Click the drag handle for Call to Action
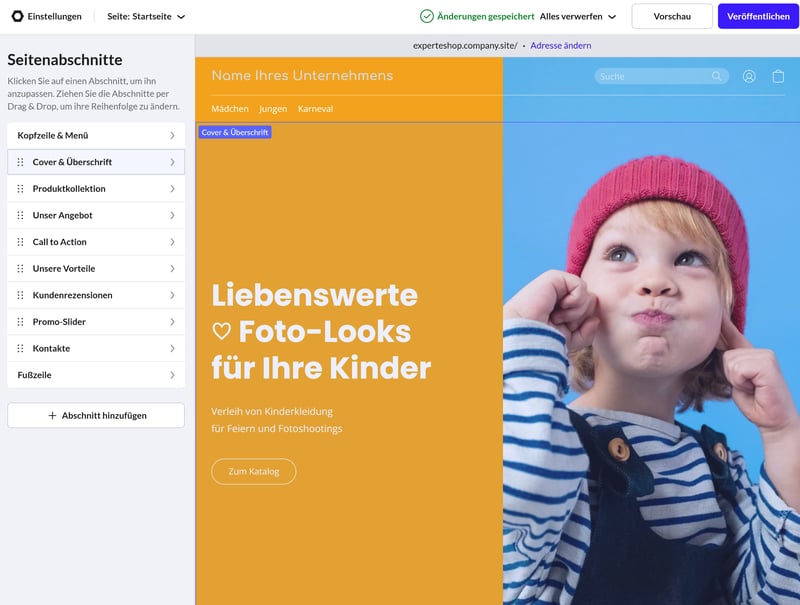800x605 pixels. [20, 242]
